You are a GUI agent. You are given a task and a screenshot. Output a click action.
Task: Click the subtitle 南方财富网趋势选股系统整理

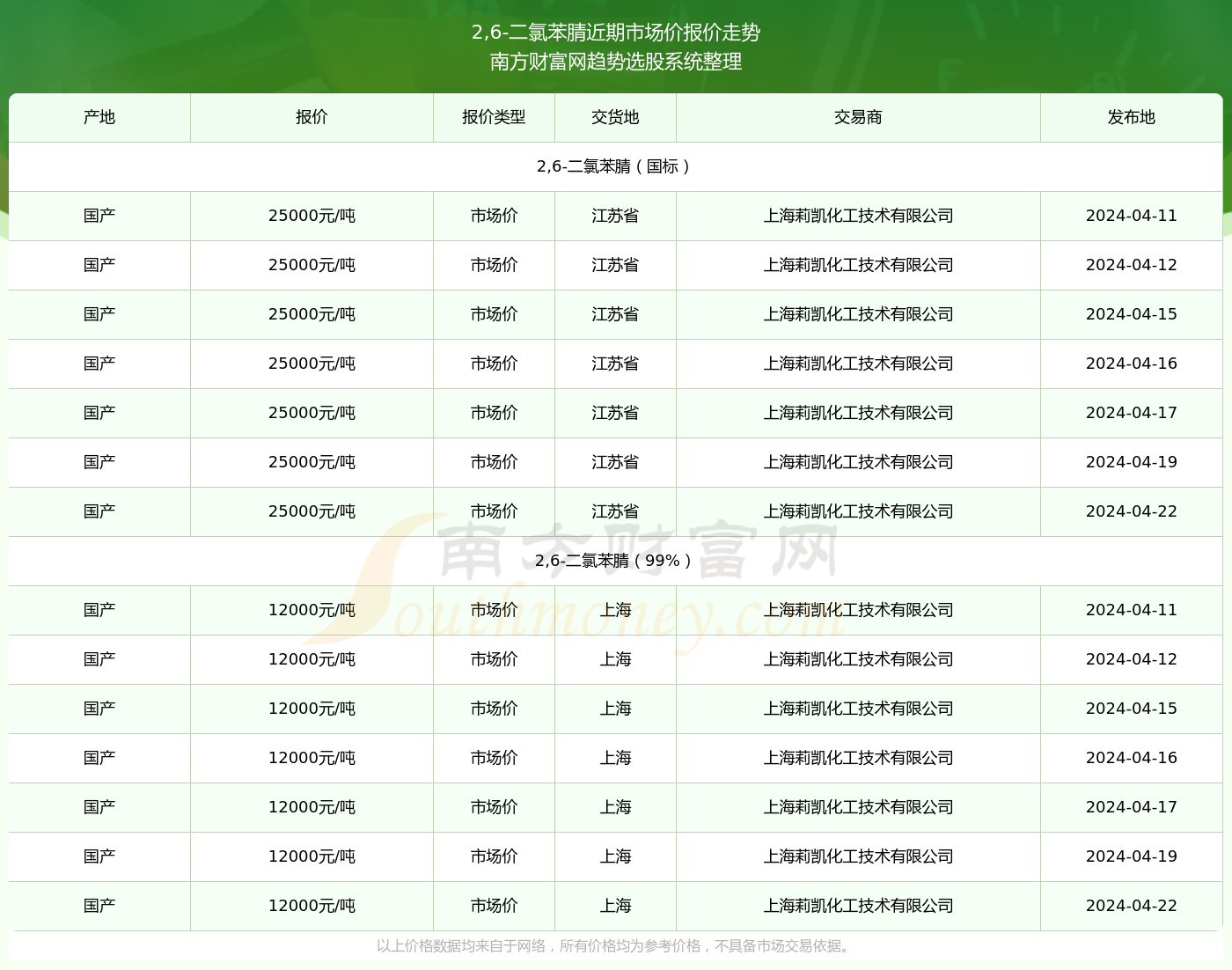pos(616,62)
